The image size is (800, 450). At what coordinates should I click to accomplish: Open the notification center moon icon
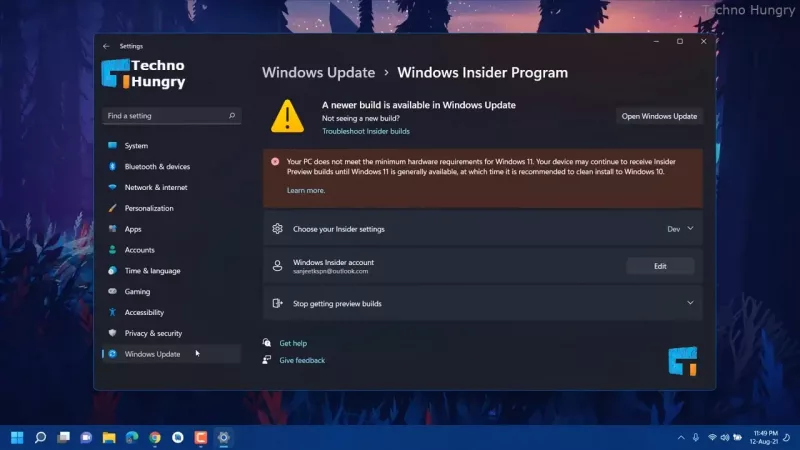coord(787,437)
